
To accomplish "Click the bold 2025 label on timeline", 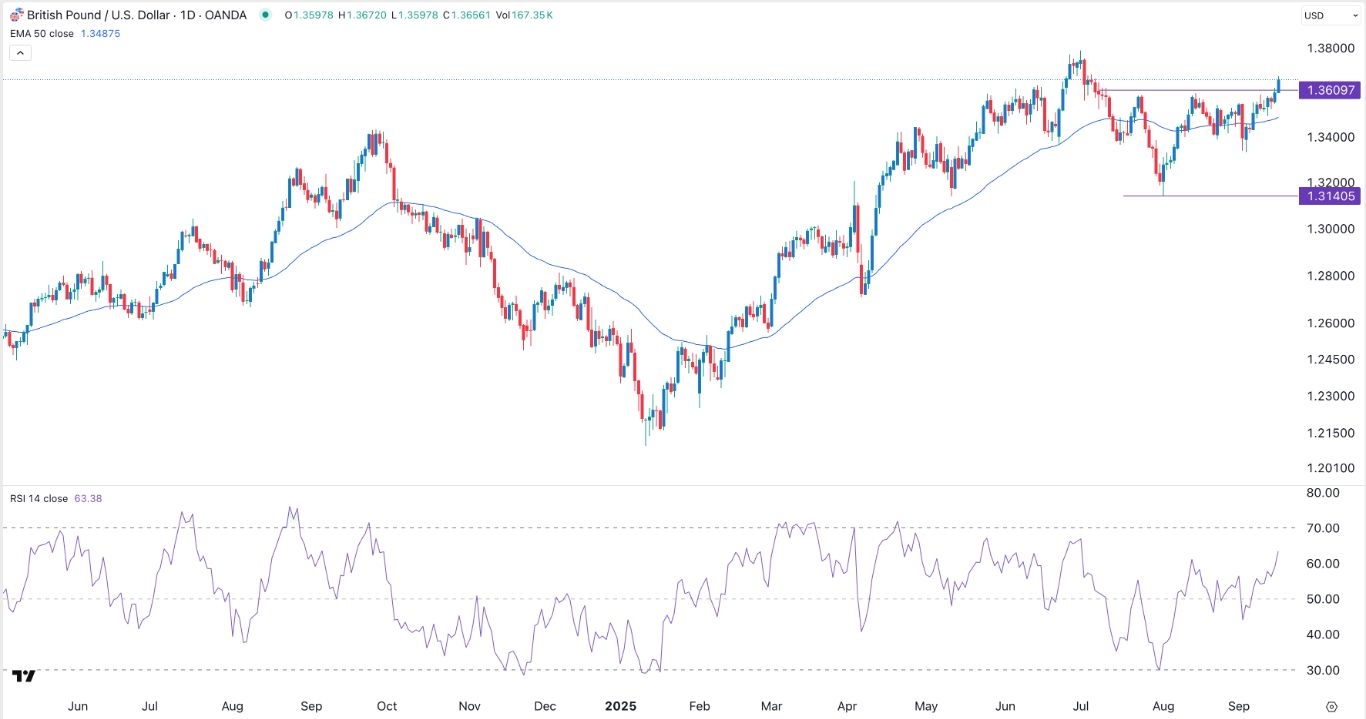I will [621, 706].
